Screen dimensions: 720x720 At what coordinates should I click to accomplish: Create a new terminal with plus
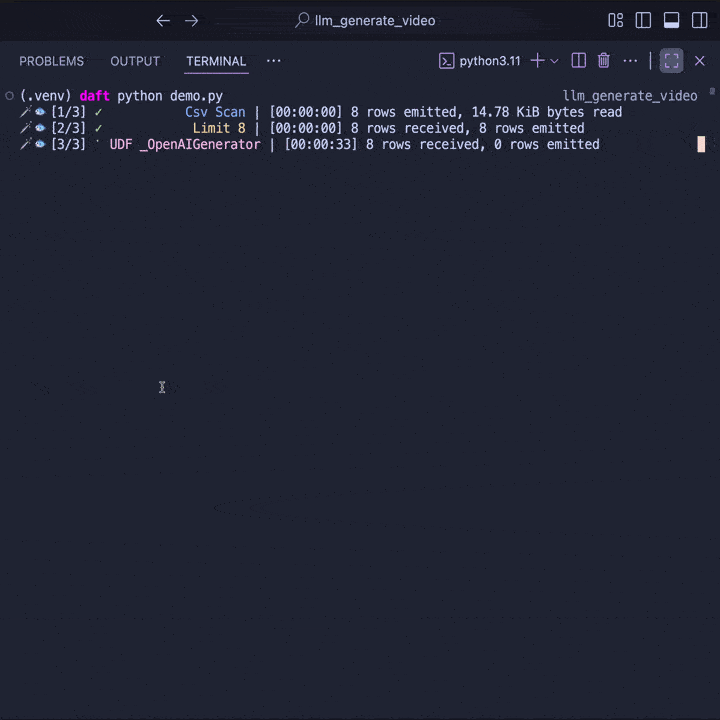point(537,61)
